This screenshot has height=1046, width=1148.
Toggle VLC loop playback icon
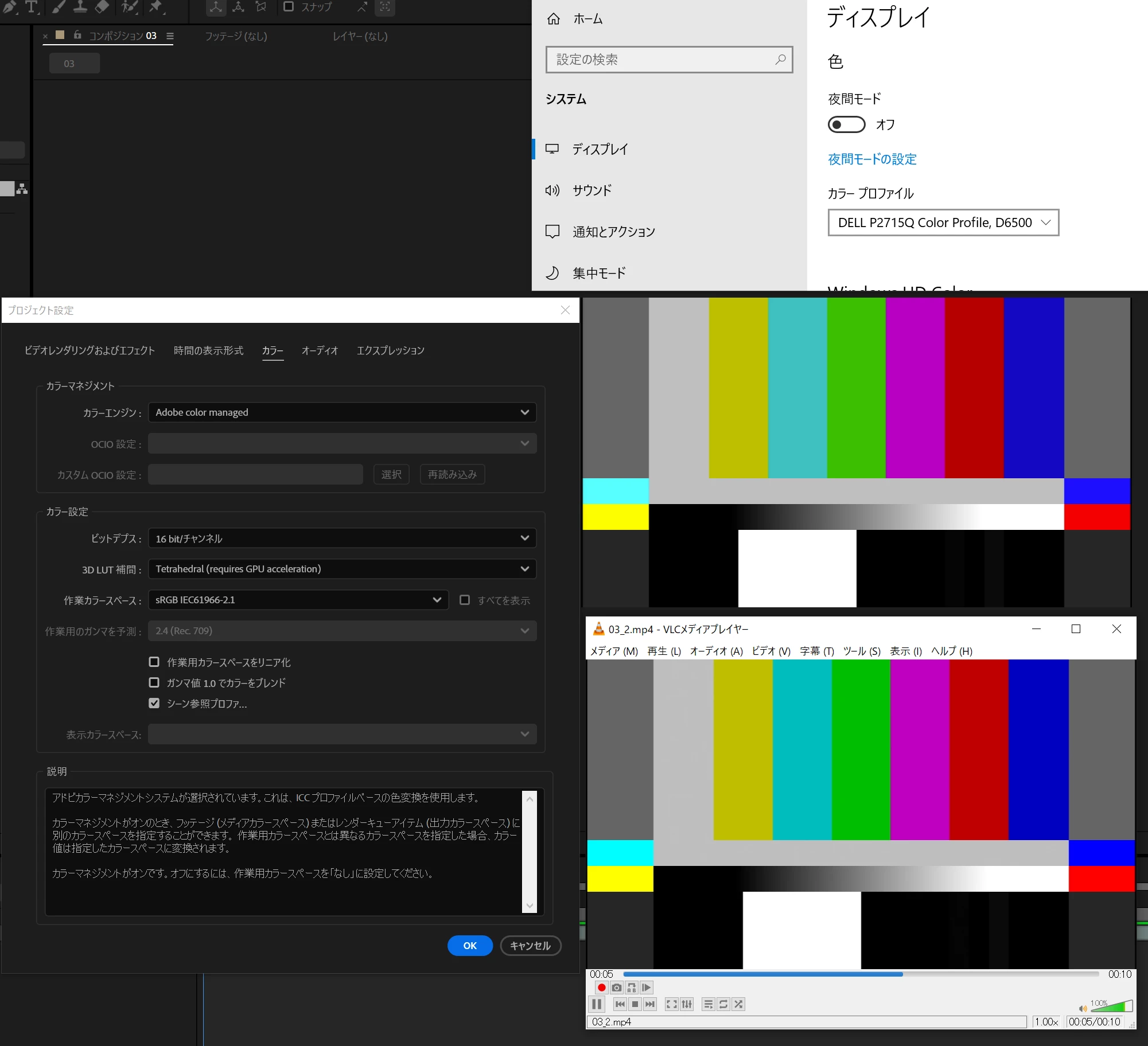point(723,1004)
